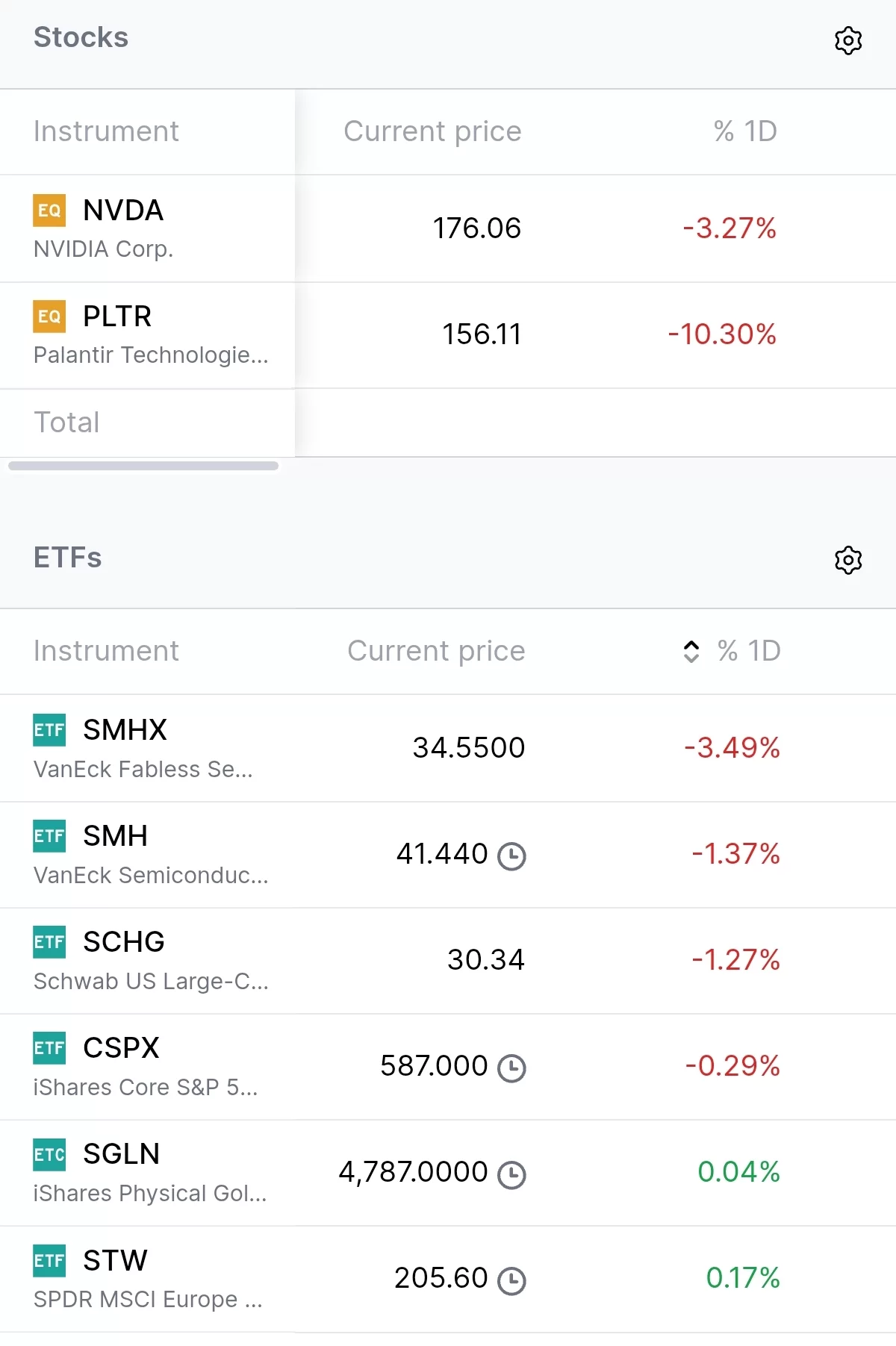
Task: Click the EQ badge next to NVDA
Action: [x=49, y=210]
